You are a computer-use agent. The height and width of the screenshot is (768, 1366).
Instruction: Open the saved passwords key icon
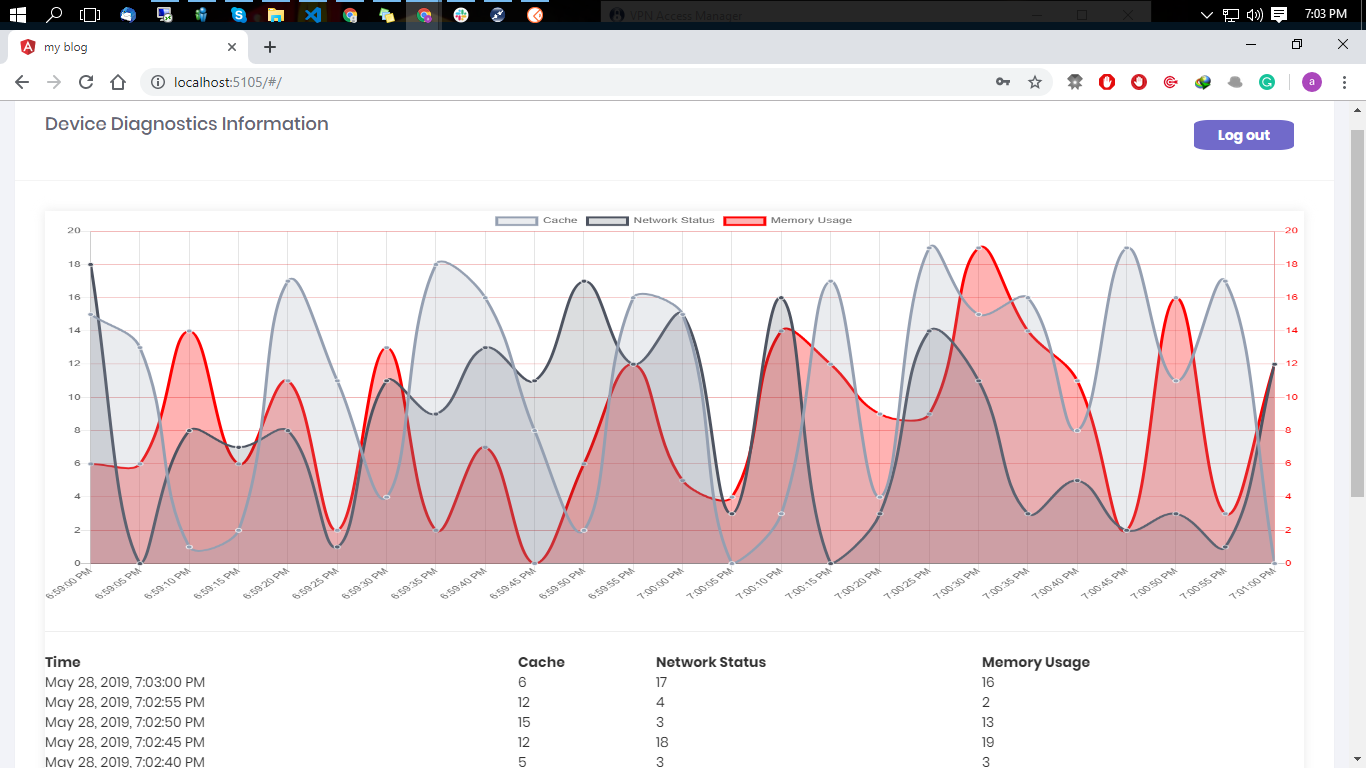1003,82
